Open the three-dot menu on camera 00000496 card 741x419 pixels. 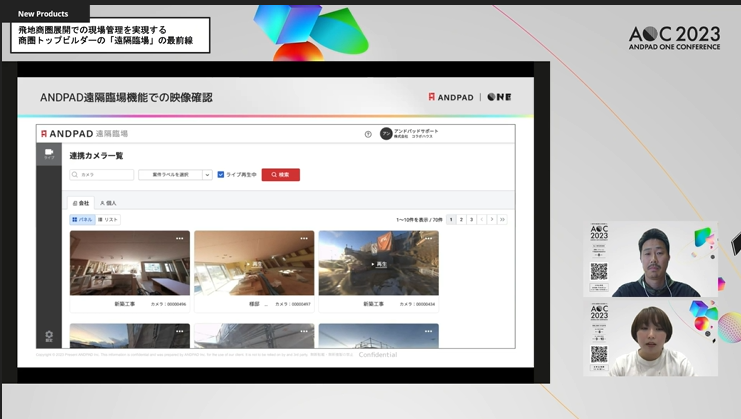coord(180,239)
